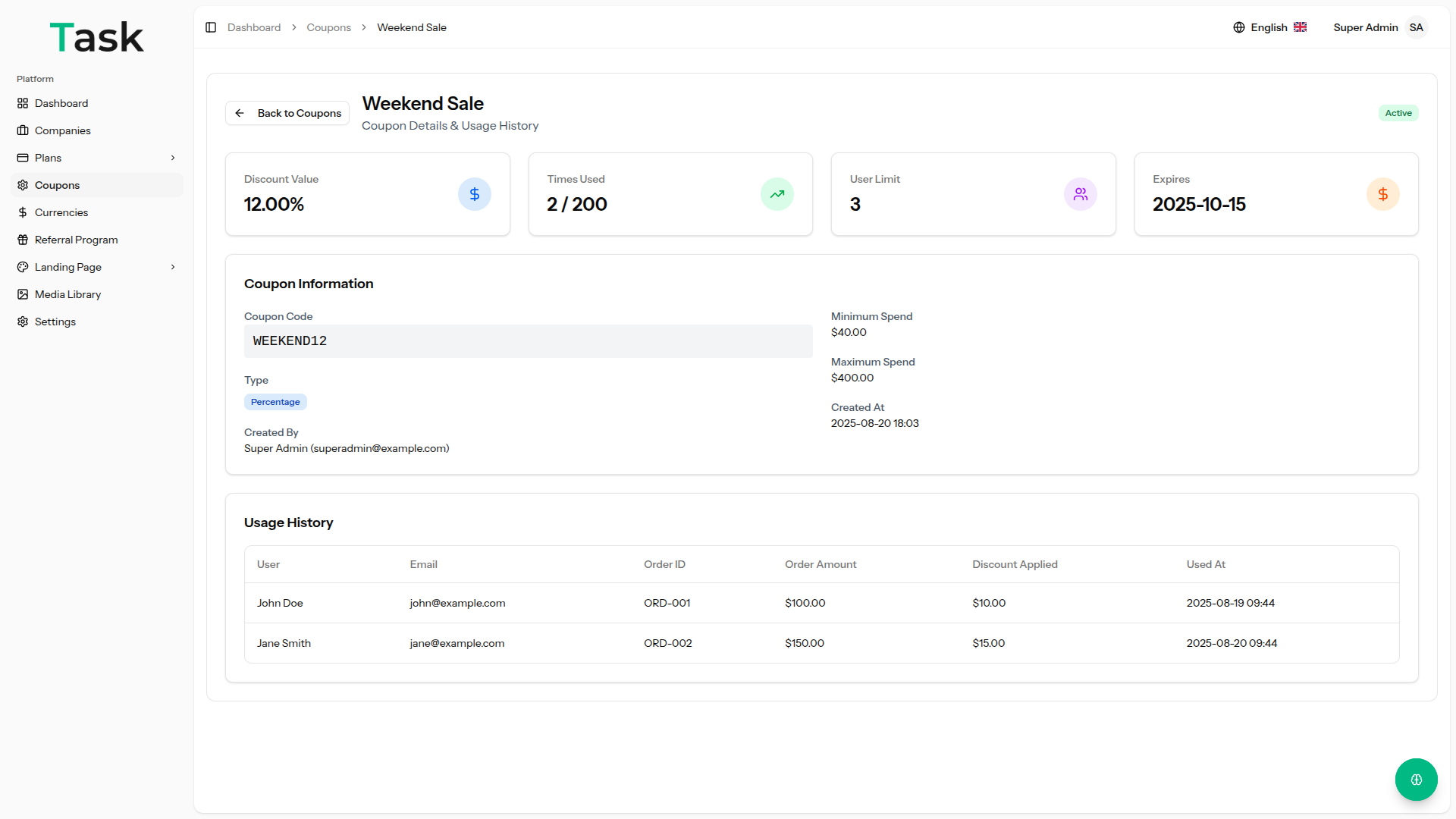Click the globe language icon
The height and width of the screenshot is (819, 1456).
[1239, 27]
